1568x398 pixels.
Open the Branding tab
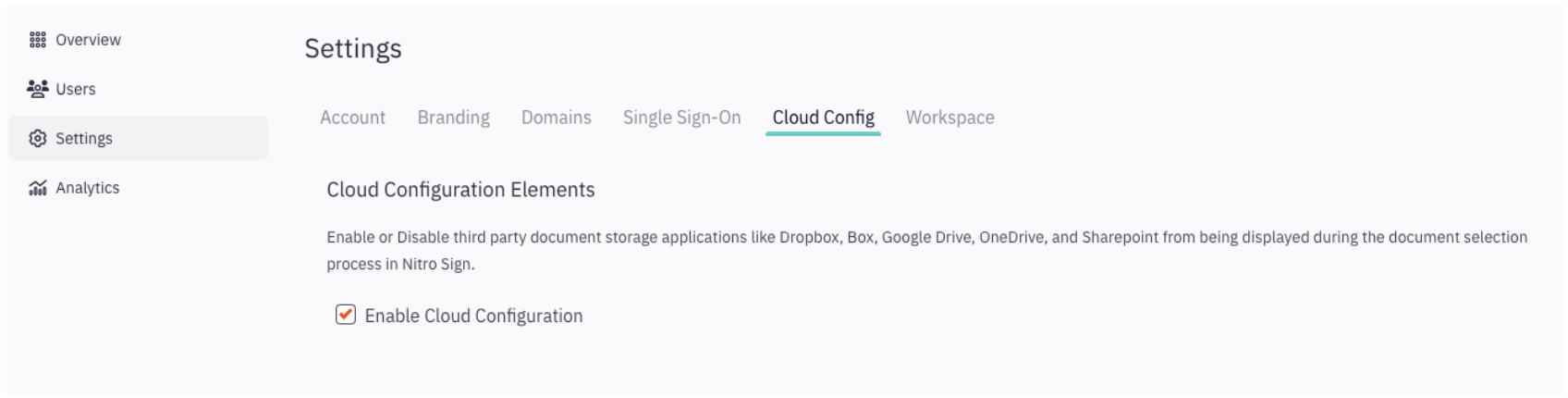(x=453, y=118)
